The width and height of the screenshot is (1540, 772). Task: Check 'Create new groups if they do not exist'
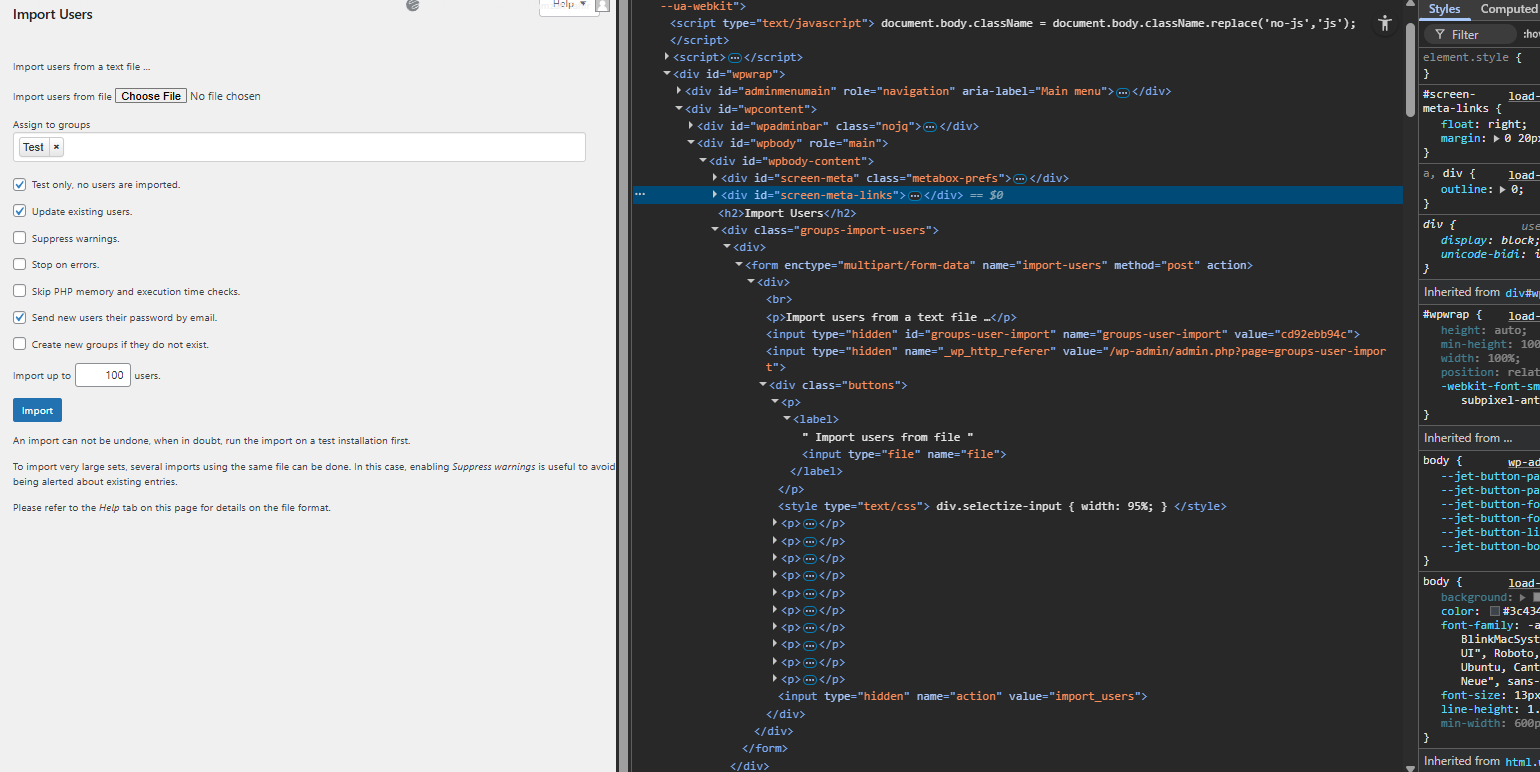[x=20, y=344]
